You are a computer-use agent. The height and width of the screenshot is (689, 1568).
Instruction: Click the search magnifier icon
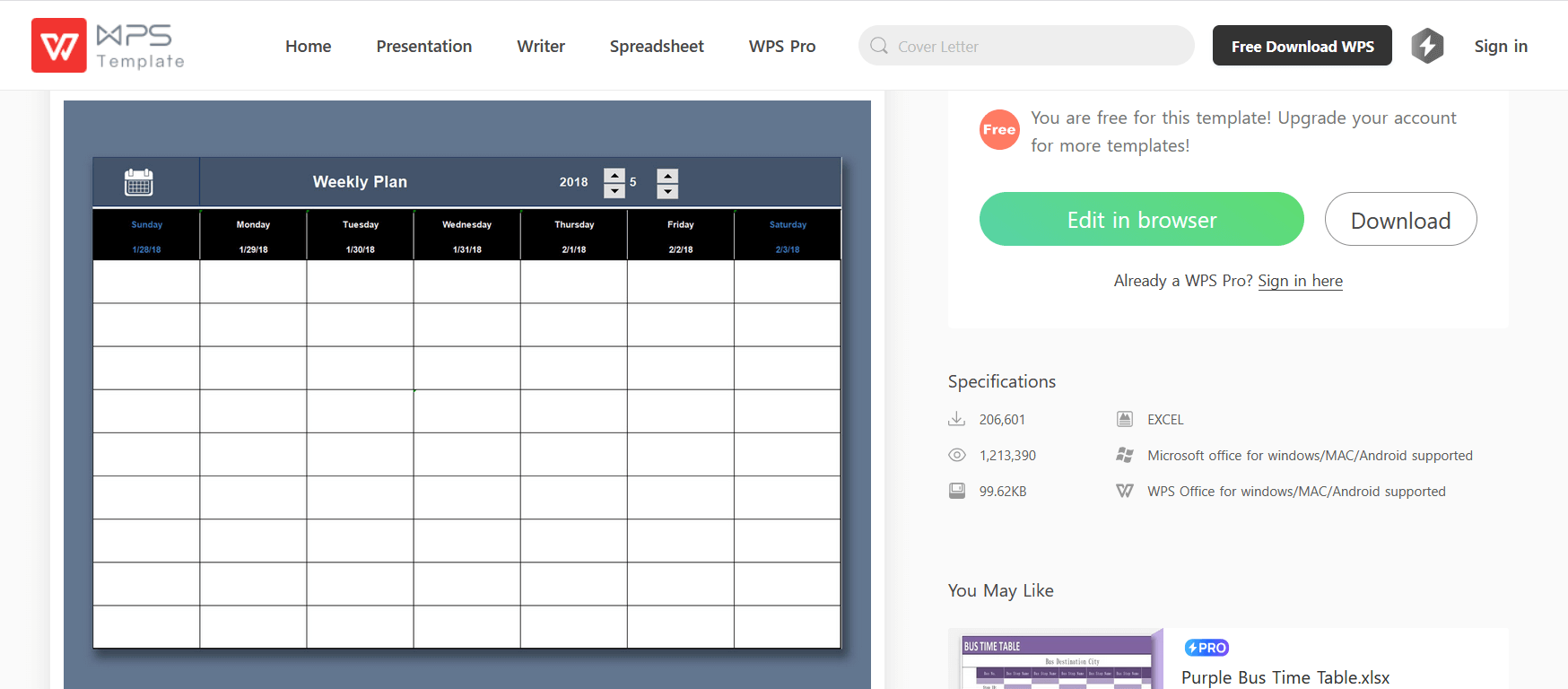879,46
